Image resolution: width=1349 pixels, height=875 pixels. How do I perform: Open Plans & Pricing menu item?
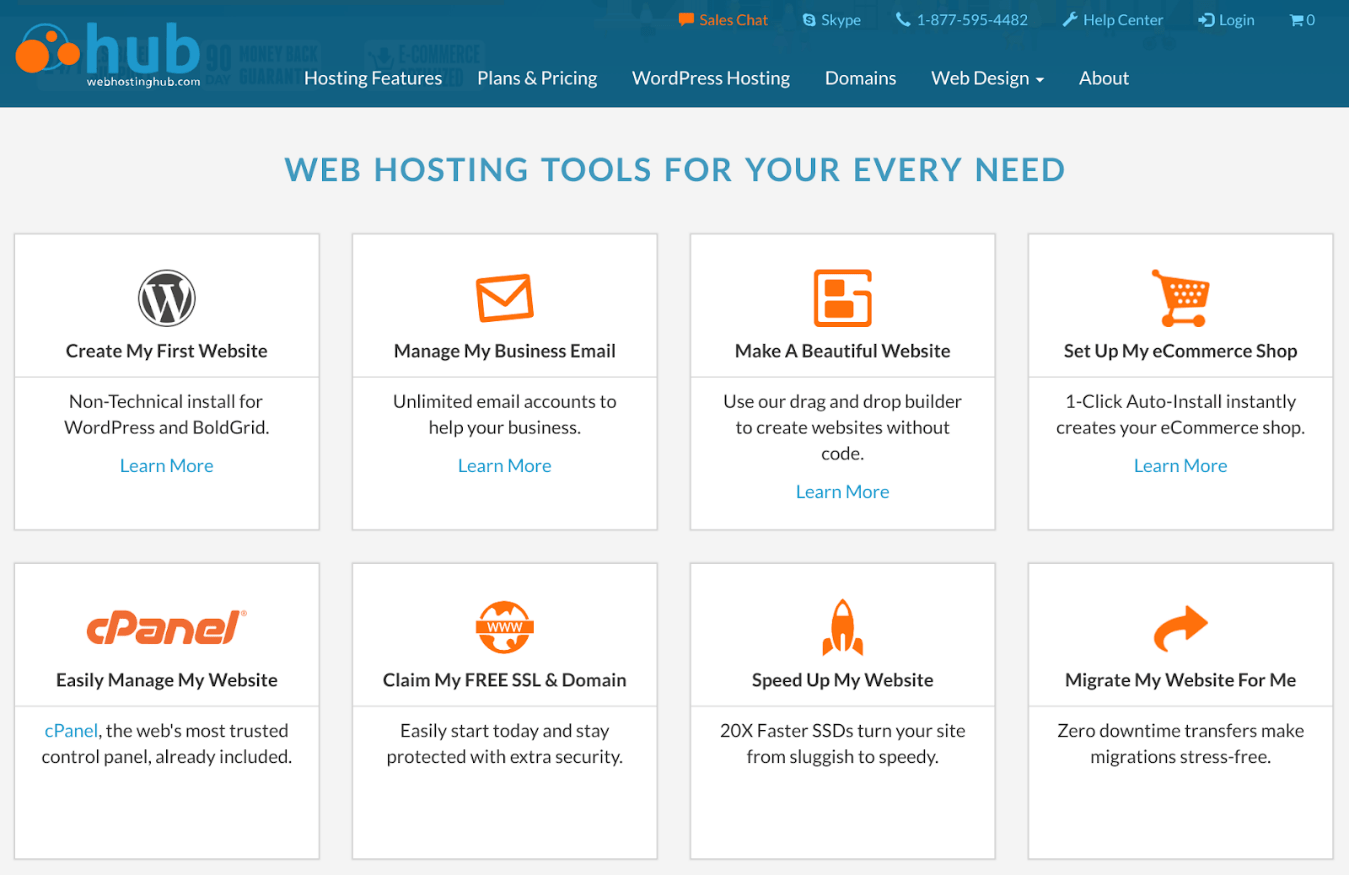[x=537, y=78]
